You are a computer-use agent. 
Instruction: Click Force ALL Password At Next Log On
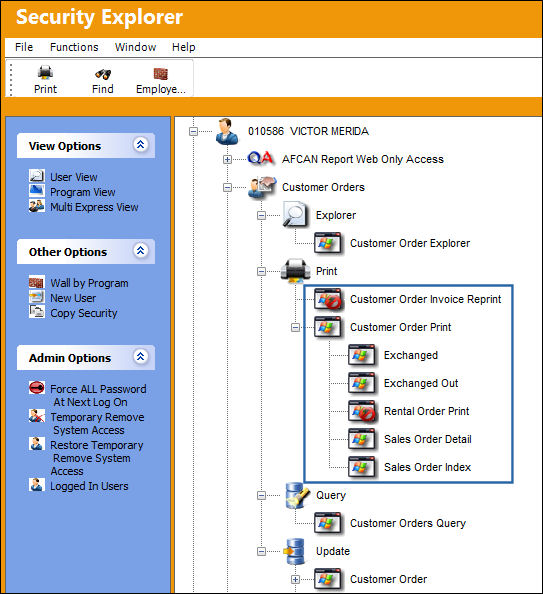(98, 395)
